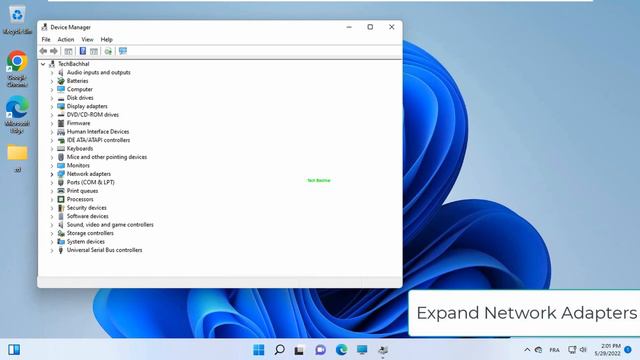
Task: Expand the Monitors chevron
Action: 52,166
